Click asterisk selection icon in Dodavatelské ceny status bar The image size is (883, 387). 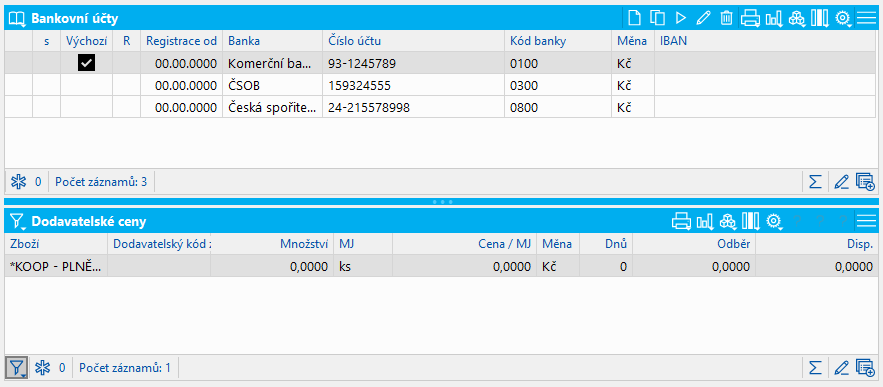coord(43,368)
